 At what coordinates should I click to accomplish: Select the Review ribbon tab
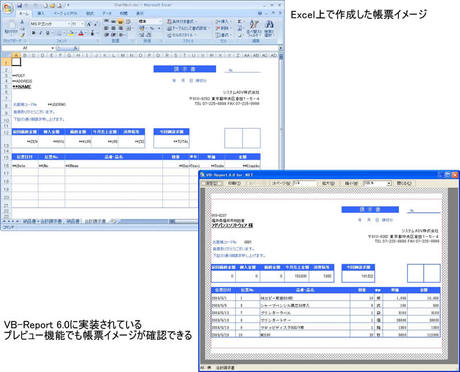tap(123, 13)
